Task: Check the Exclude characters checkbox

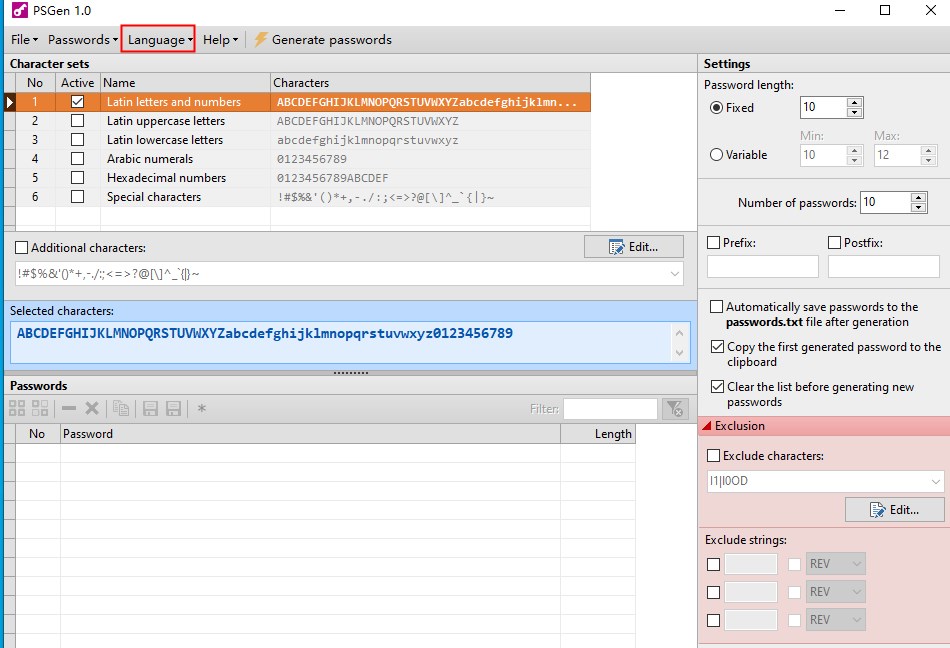Action: [x=713, y=456]
